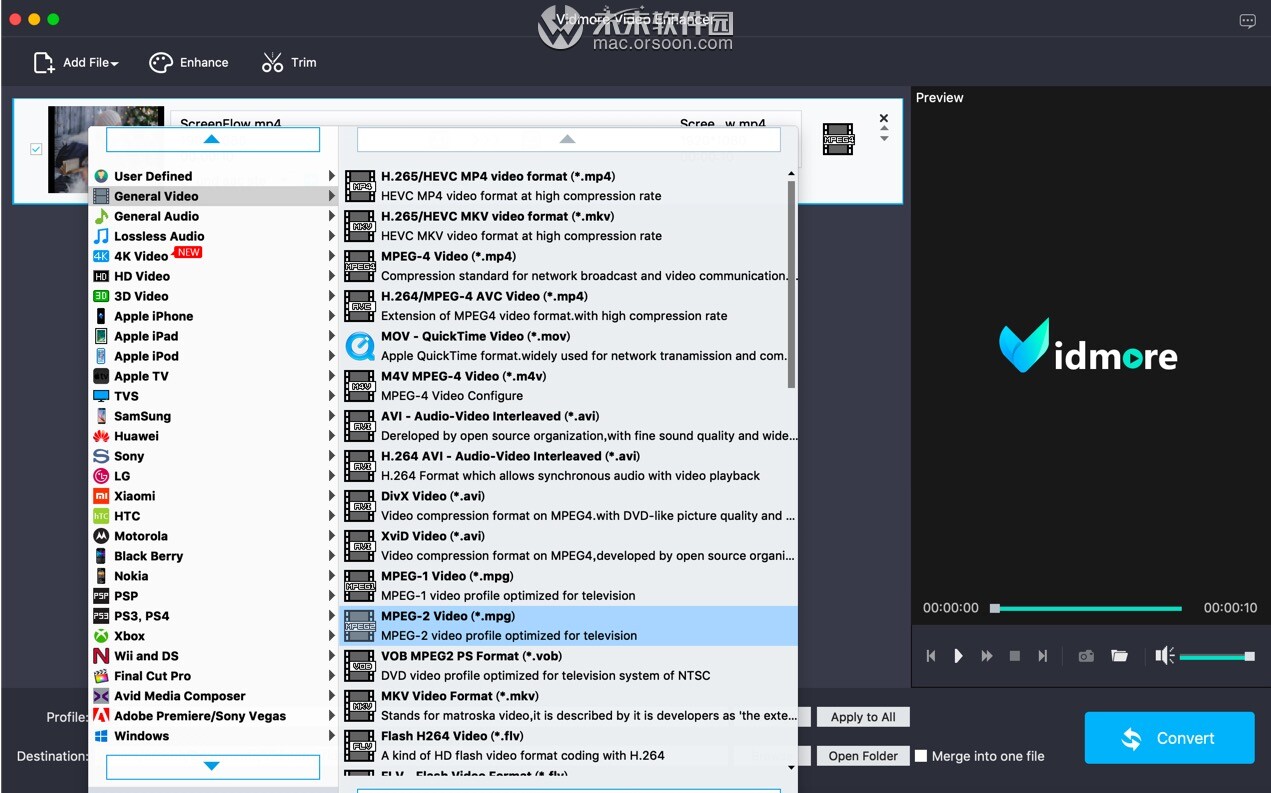
Task: Move the file down with down arrow
Action: pos(884,139)
